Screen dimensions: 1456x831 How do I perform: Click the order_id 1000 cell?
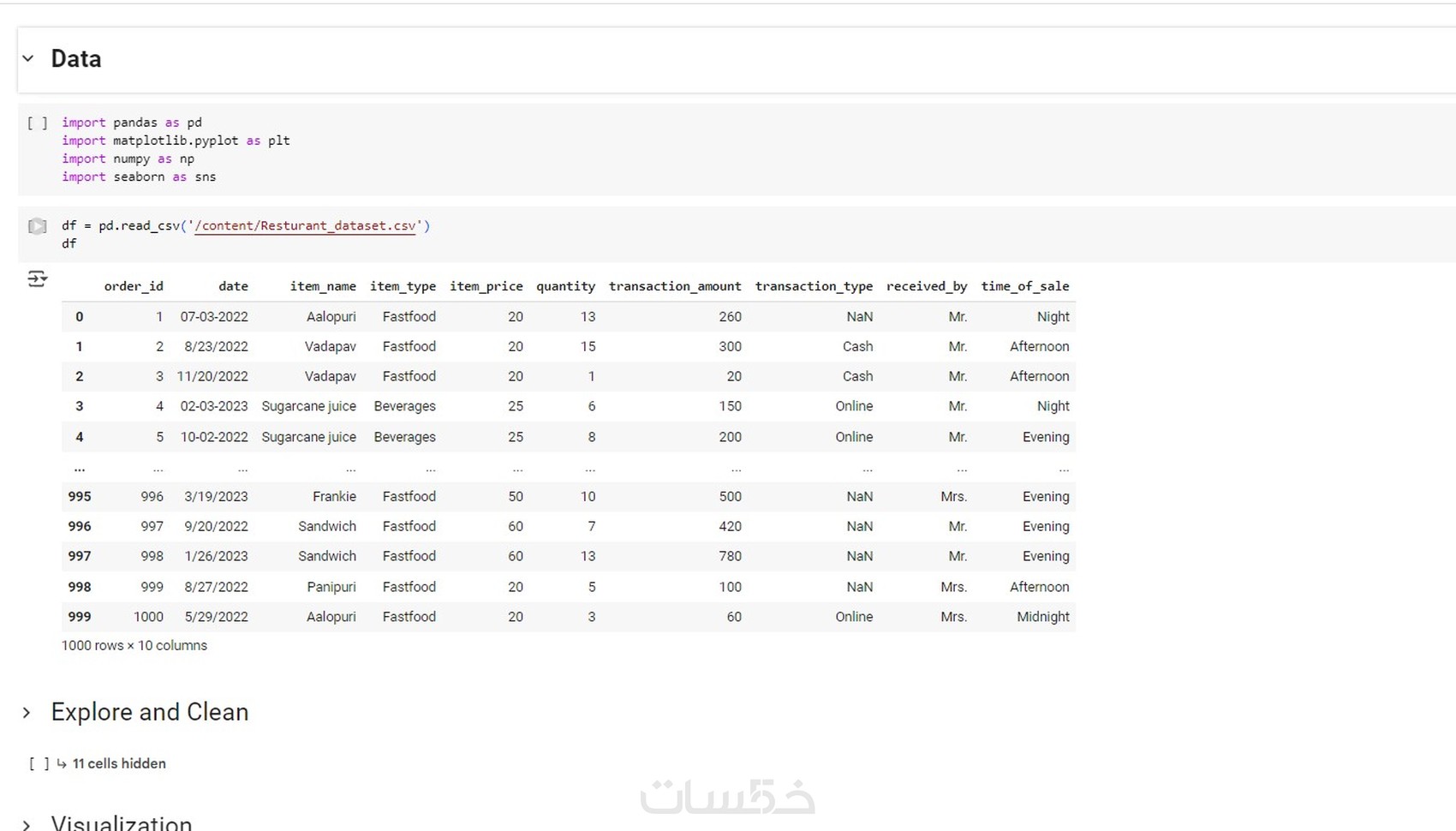pyautogui.click(x=148, y=617)
